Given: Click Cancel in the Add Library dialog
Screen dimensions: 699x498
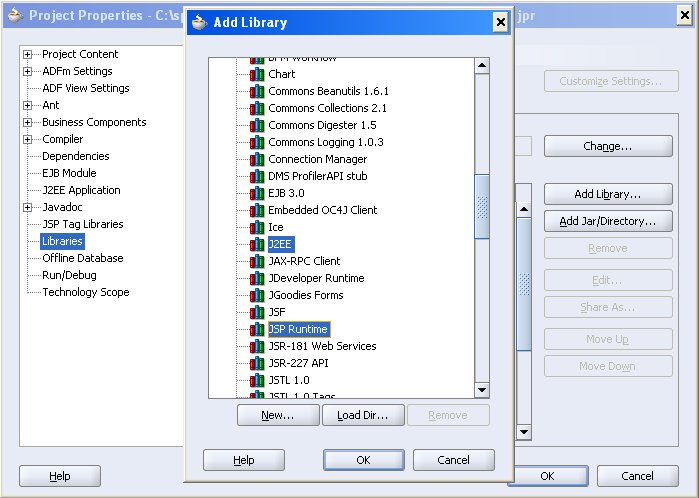Looking at the screenshot, I should click(x=454, y=460).
